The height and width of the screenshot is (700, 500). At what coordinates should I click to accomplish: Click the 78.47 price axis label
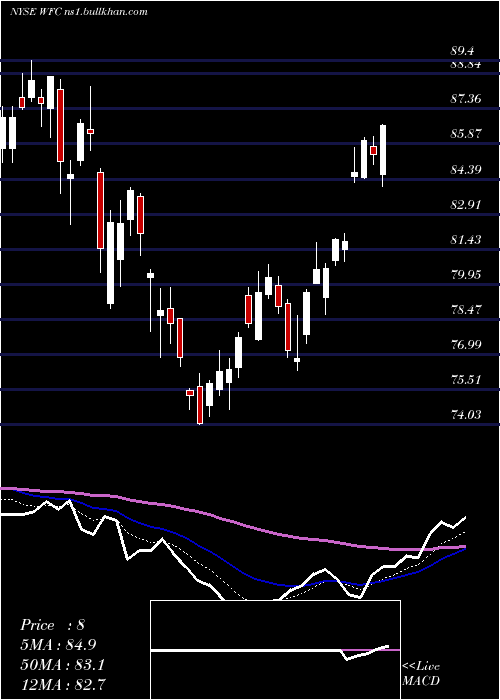[x=466, y=309]
